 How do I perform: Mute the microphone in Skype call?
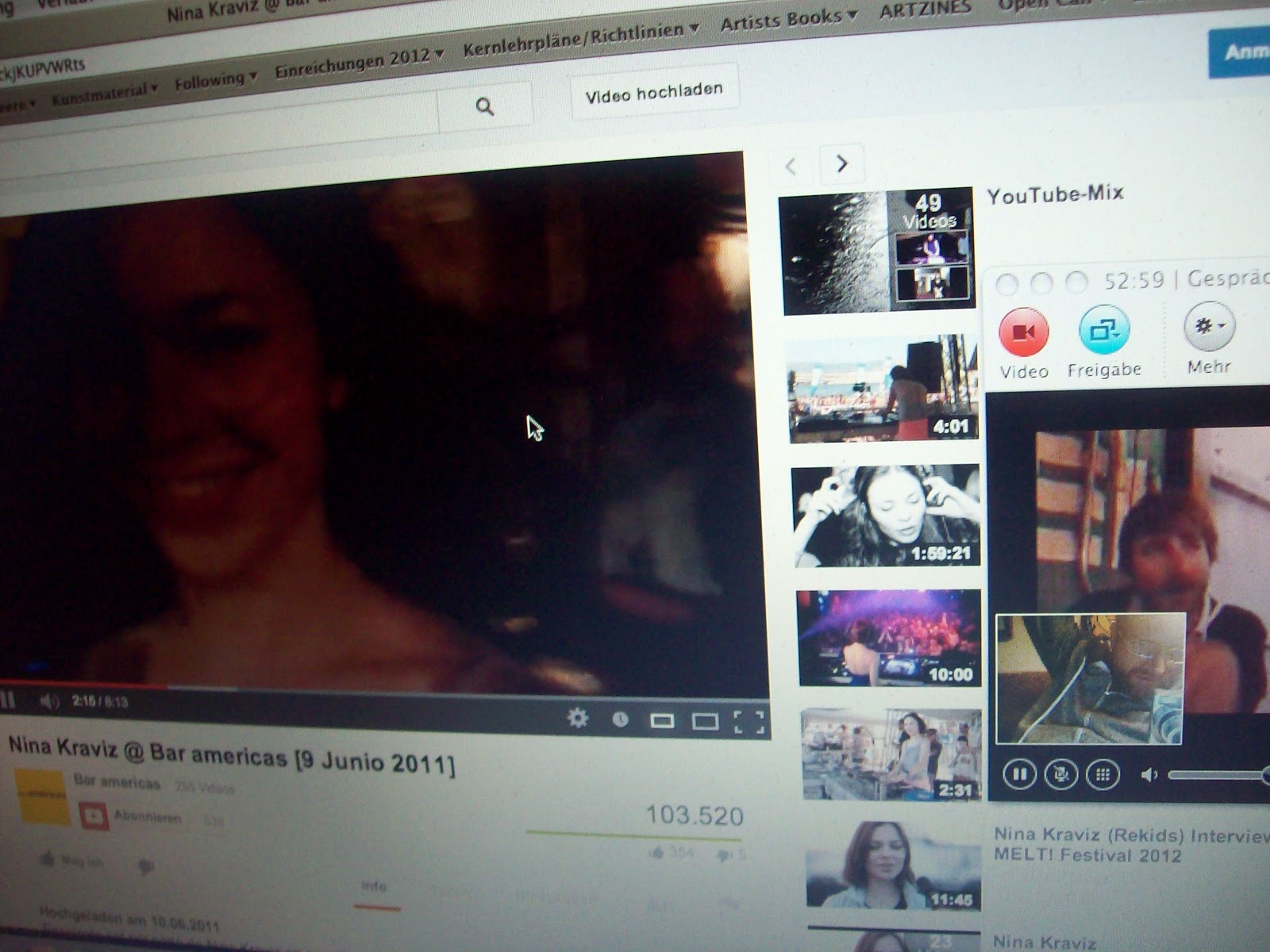[1060, 774]
